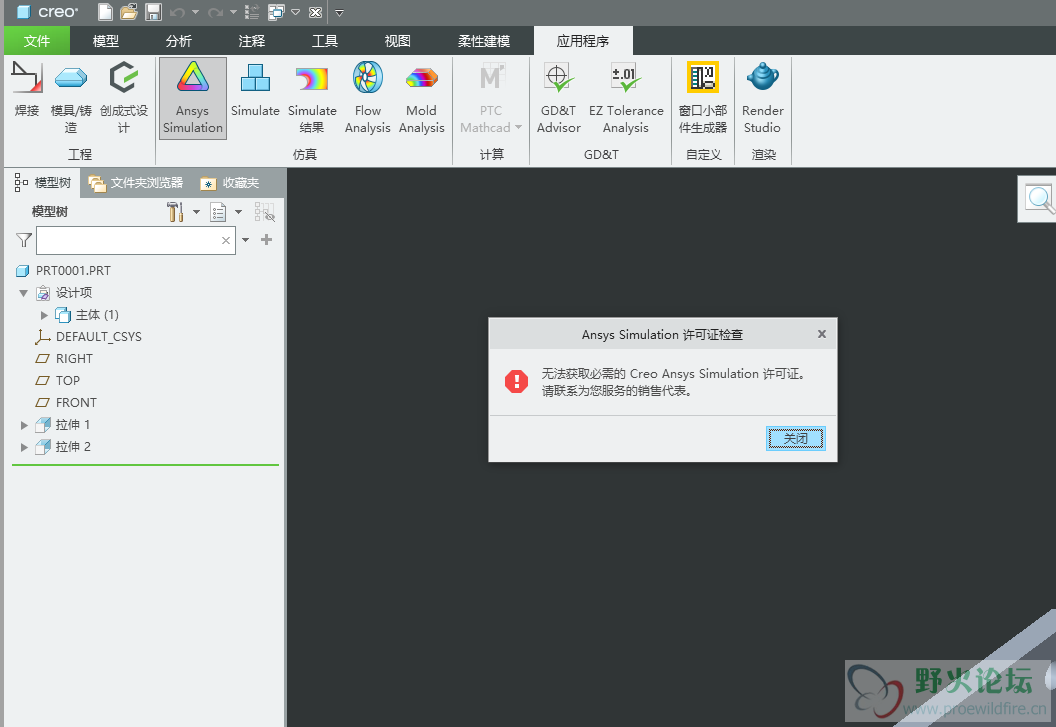
Task: Select the 应用程序 ribbon tab
Action: [583, 41]
